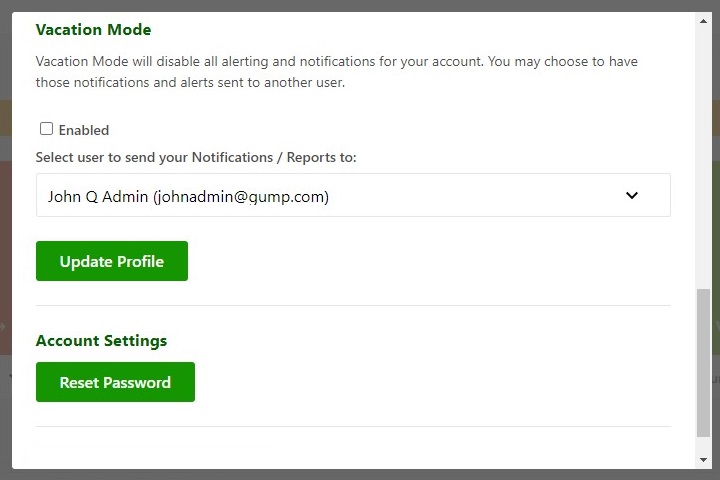This screenshot has height=480, width=720.
Task: Click the scrollbar down arrow
Action: [x=704, y=459]
